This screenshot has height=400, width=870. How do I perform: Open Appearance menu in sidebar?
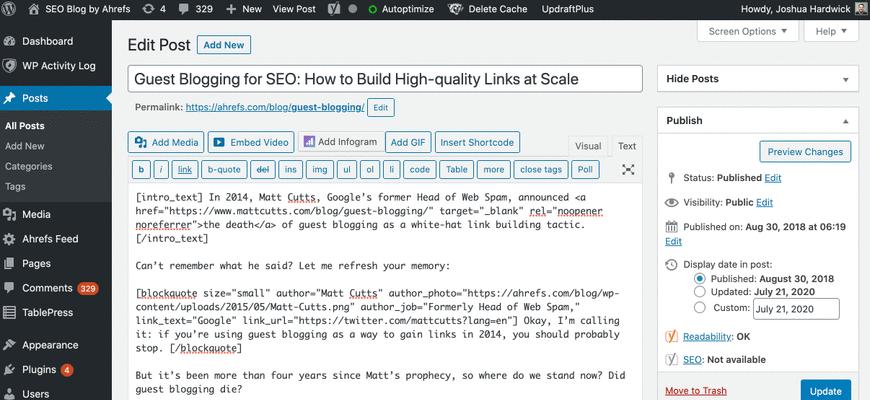pyautogui.click(x=49, y=345)
